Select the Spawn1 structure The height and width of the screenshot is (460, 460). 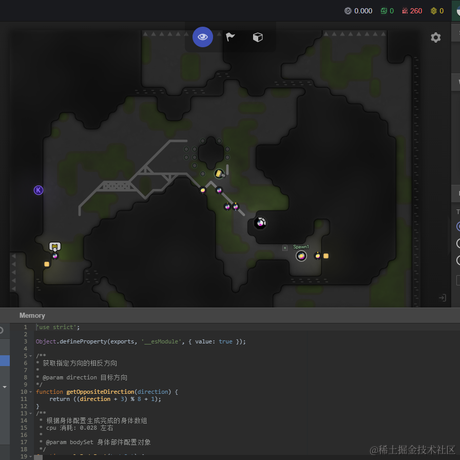[x=301, y=256]
